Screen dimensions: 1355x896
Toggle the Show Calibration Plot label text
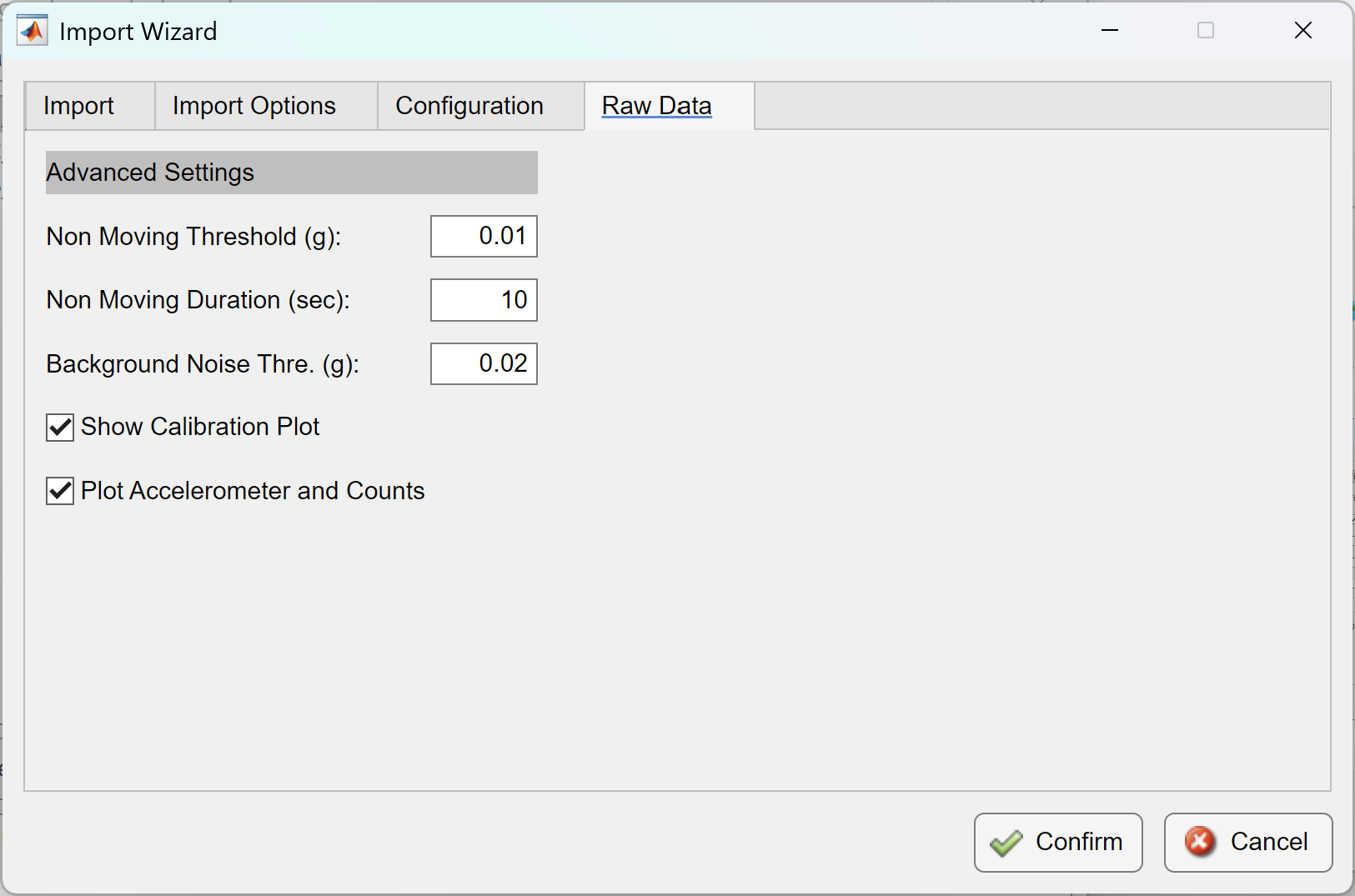pos(199,427)
